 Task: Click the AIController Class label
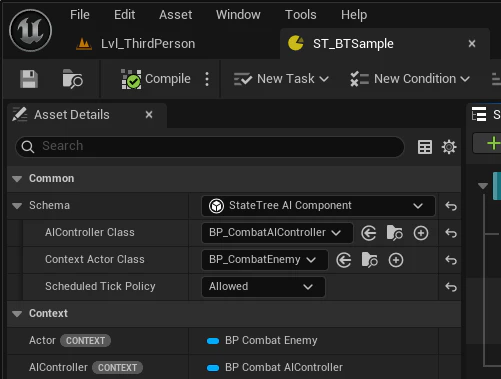90,232
